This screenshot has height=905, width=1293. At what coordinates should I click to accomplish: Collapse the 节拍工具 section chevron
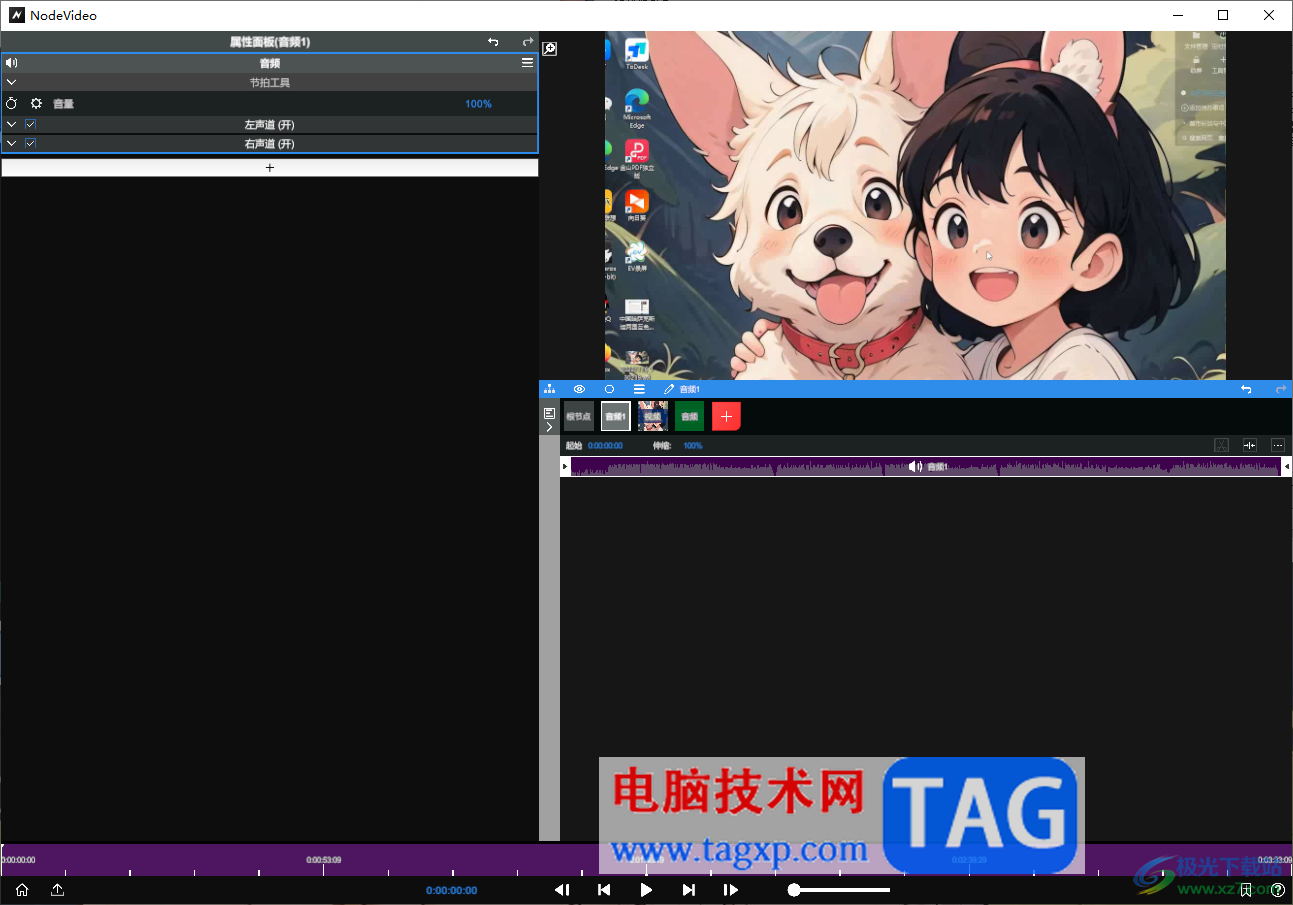tap(11, 83)
